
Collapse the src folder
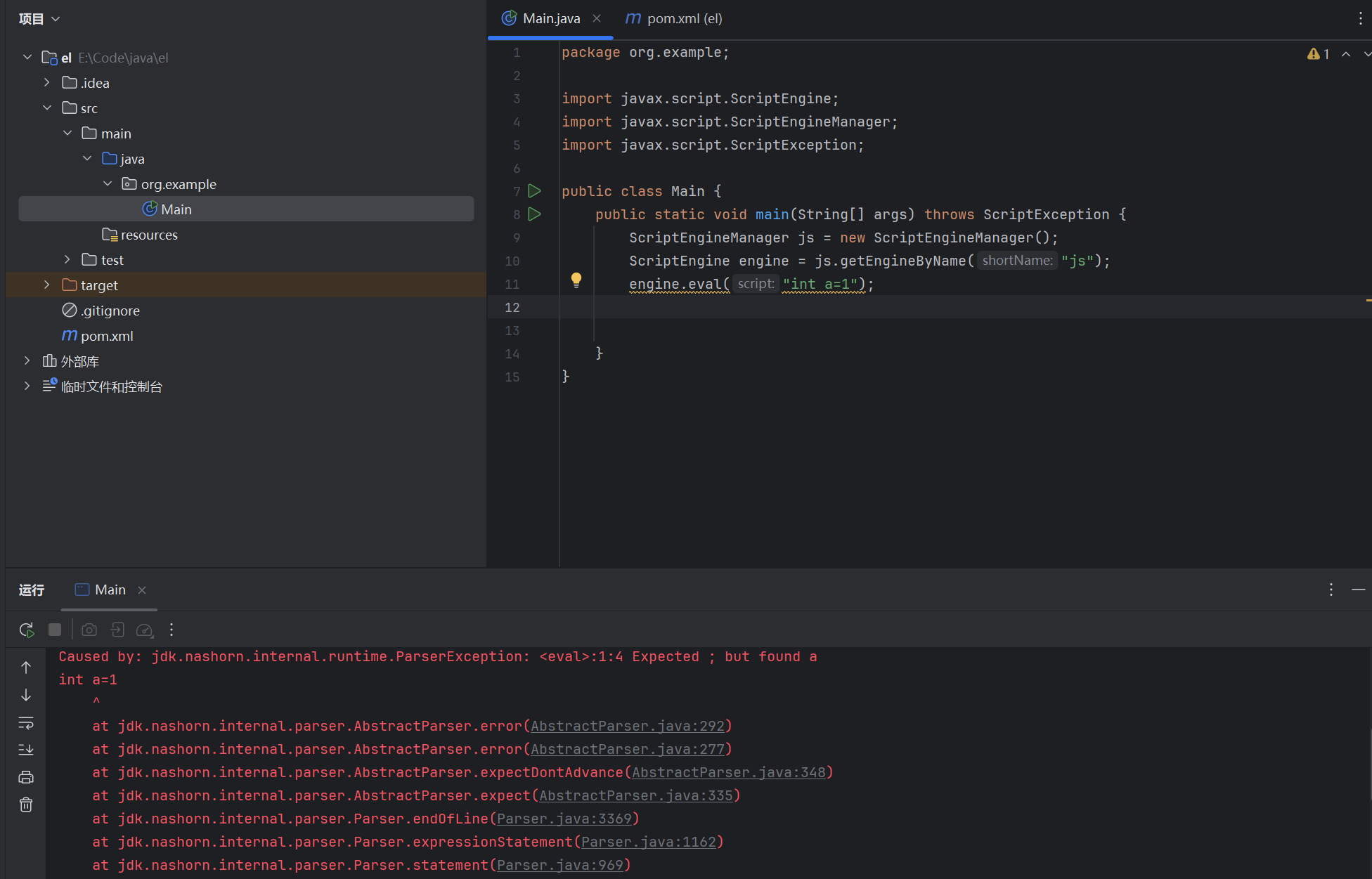click(46, 108)
